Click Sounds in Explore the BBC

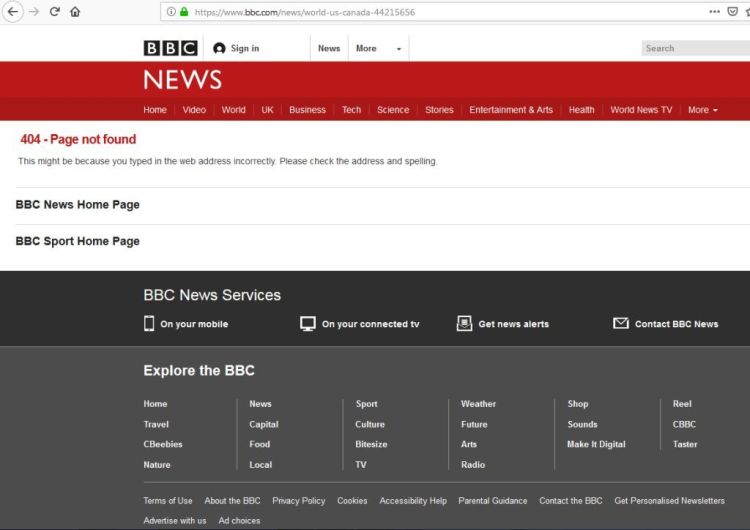tap(582, 424)
